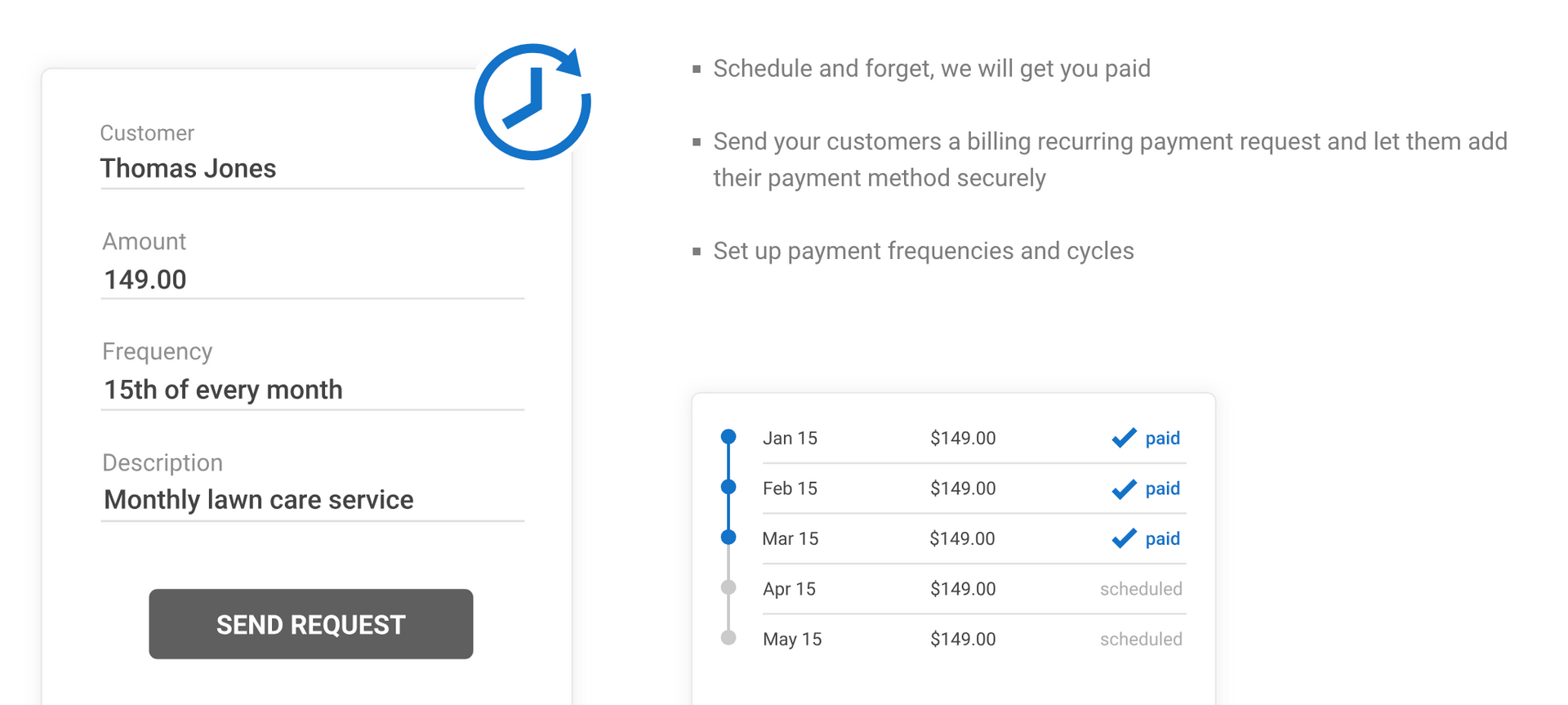Click the scheduled status for May 15
The width and height of the screenshot is (1568, 705).
click(x=1141, y=639)
